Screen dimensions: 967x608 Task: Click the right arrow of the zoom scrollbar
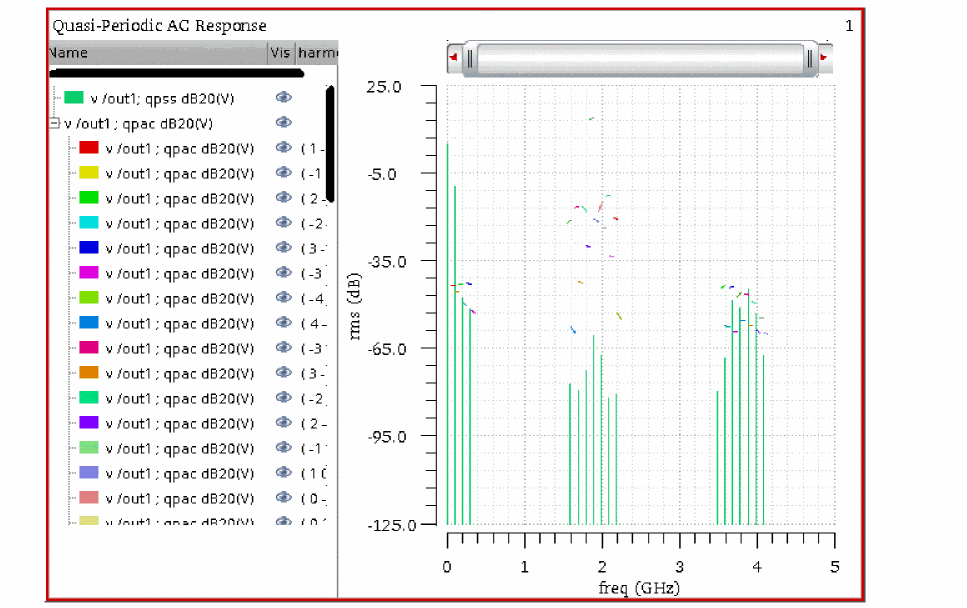[x=823, y=58]
